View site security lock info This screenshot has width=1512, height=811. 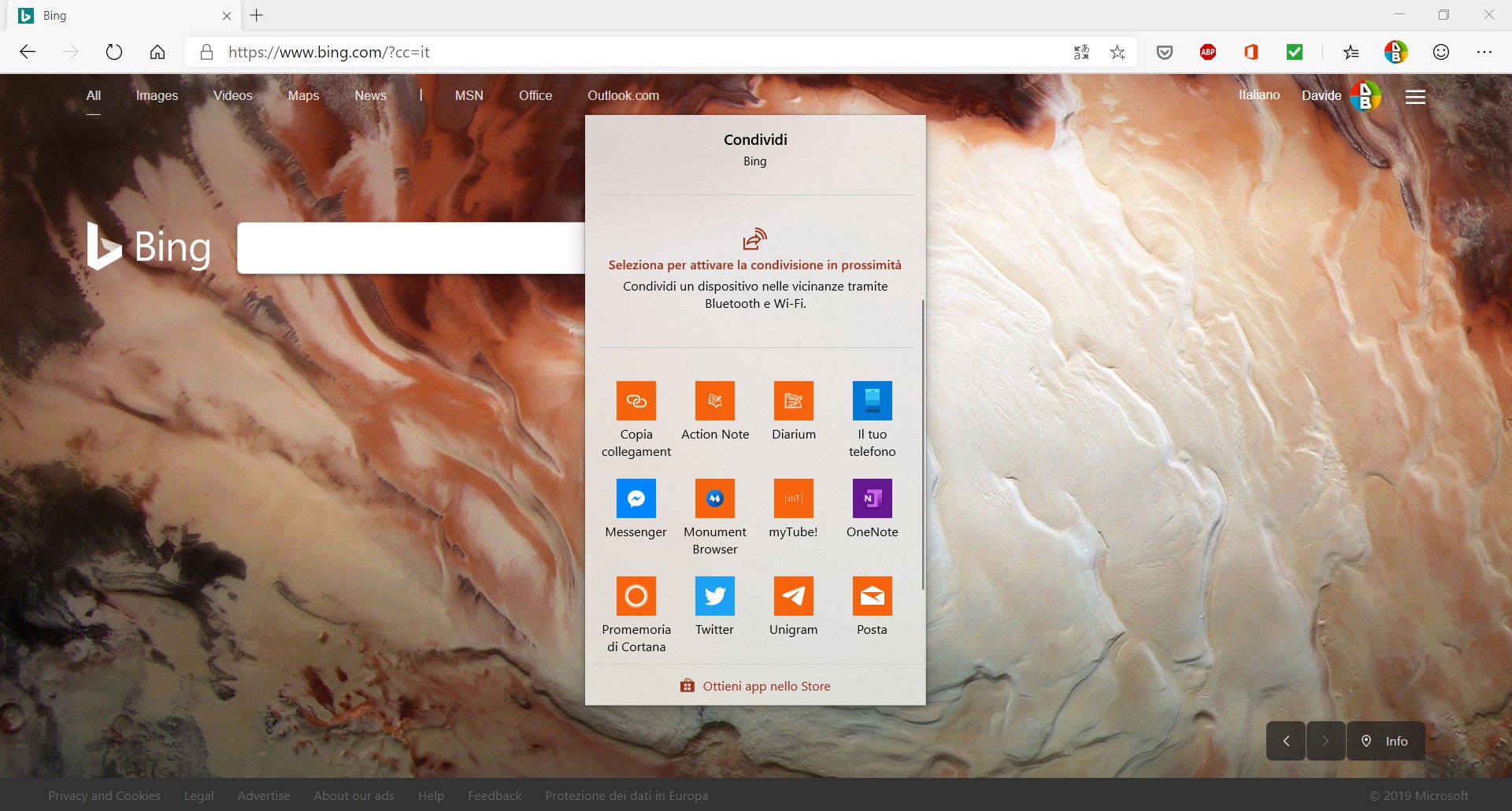tap(207, 52)
